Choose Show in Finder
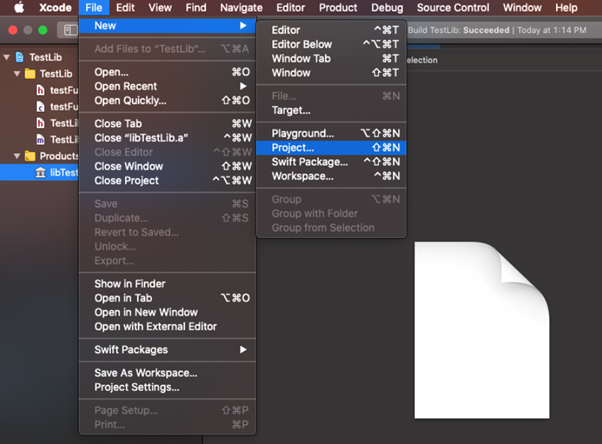 click(x=167, y=283)
